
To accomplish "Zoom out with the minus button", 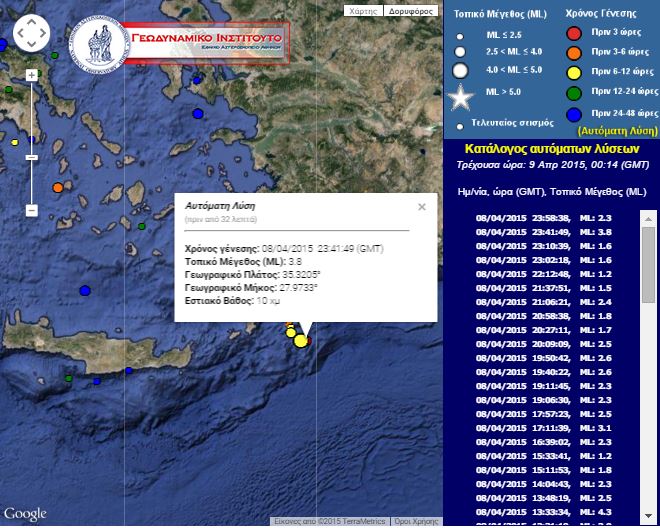I will 32,210.
